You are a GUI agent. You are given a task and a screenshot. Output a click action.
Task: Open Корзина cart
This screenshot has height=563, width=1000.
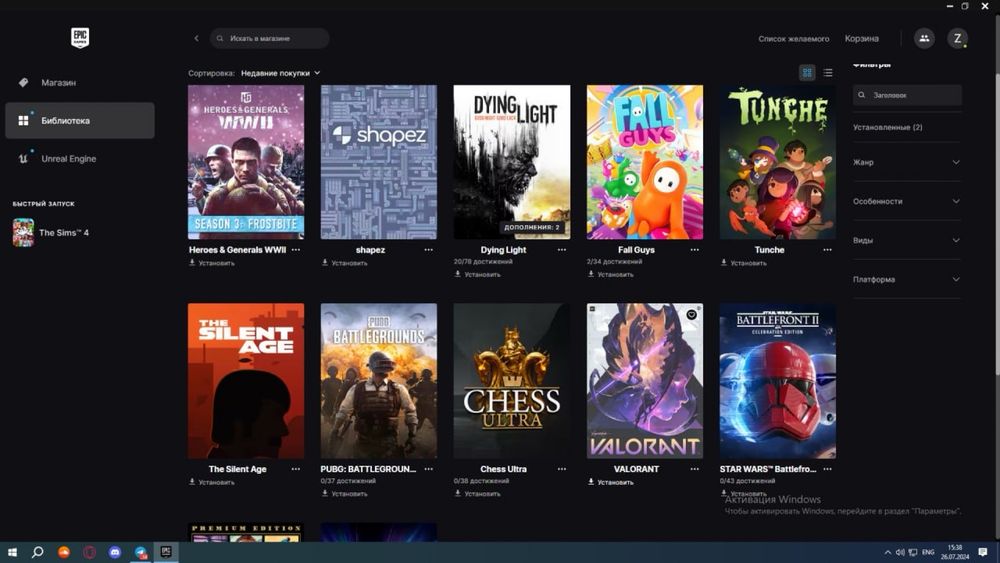(862, 39)
